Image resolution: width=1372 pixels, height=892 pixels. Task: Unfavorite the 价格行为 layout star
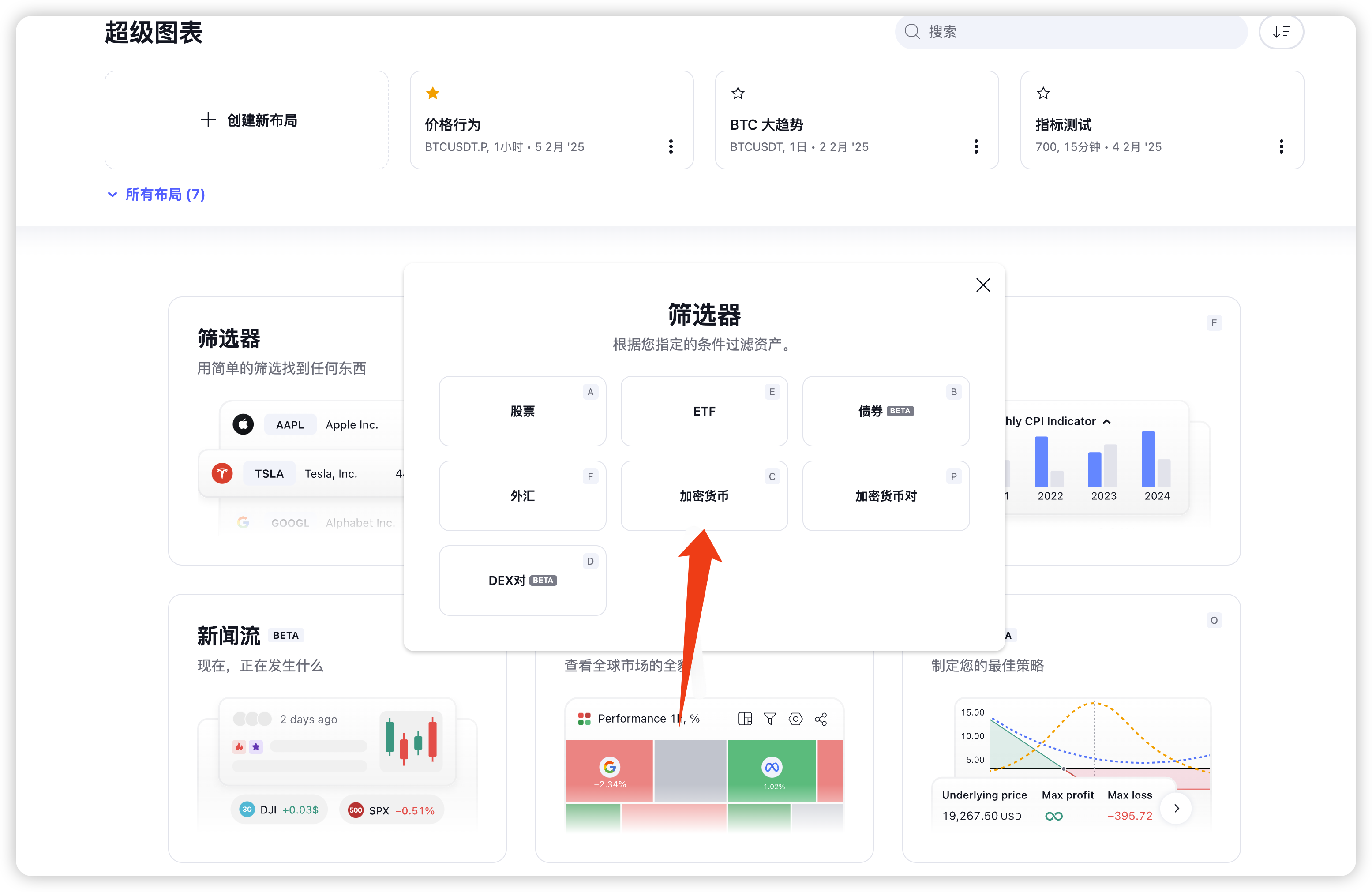(x=432, y=93)
